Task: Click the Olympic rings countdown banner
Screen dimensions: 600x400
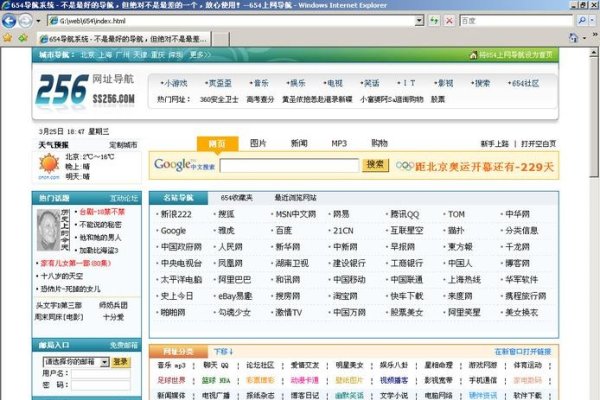Action: [x=475, y=167]
